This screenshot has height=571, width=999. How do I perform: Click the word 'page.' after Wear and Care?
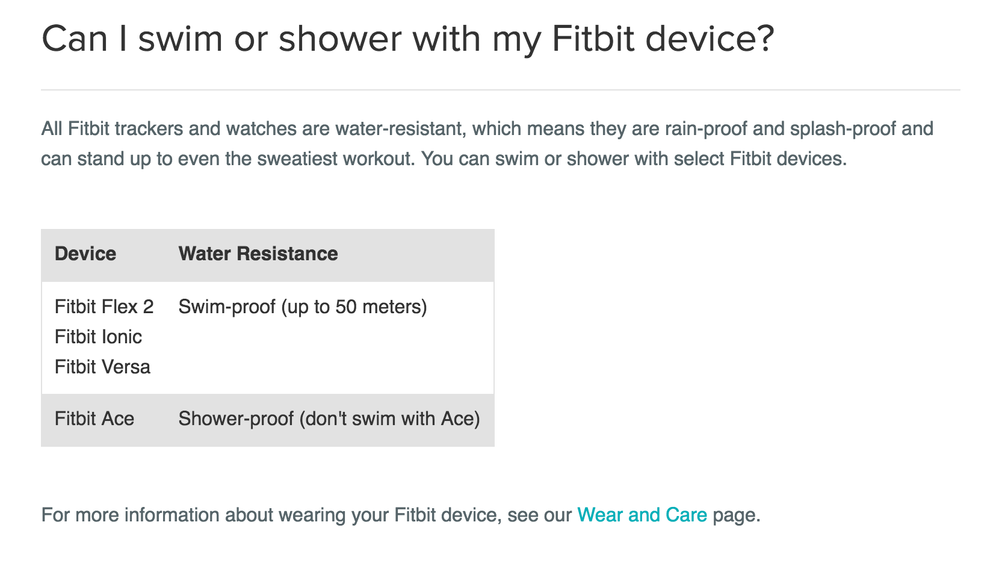[737, 515]
